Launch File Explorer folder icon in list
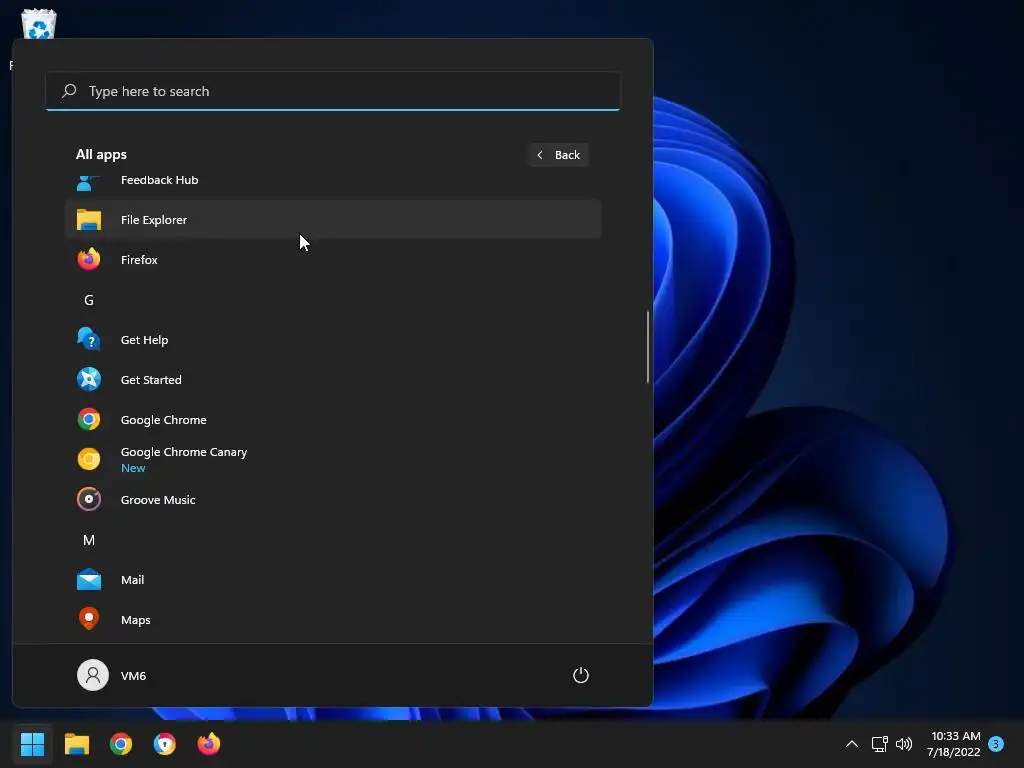The height and width of the screenshot is (768, 1024). pyautogui.click(x=89, y=219)
